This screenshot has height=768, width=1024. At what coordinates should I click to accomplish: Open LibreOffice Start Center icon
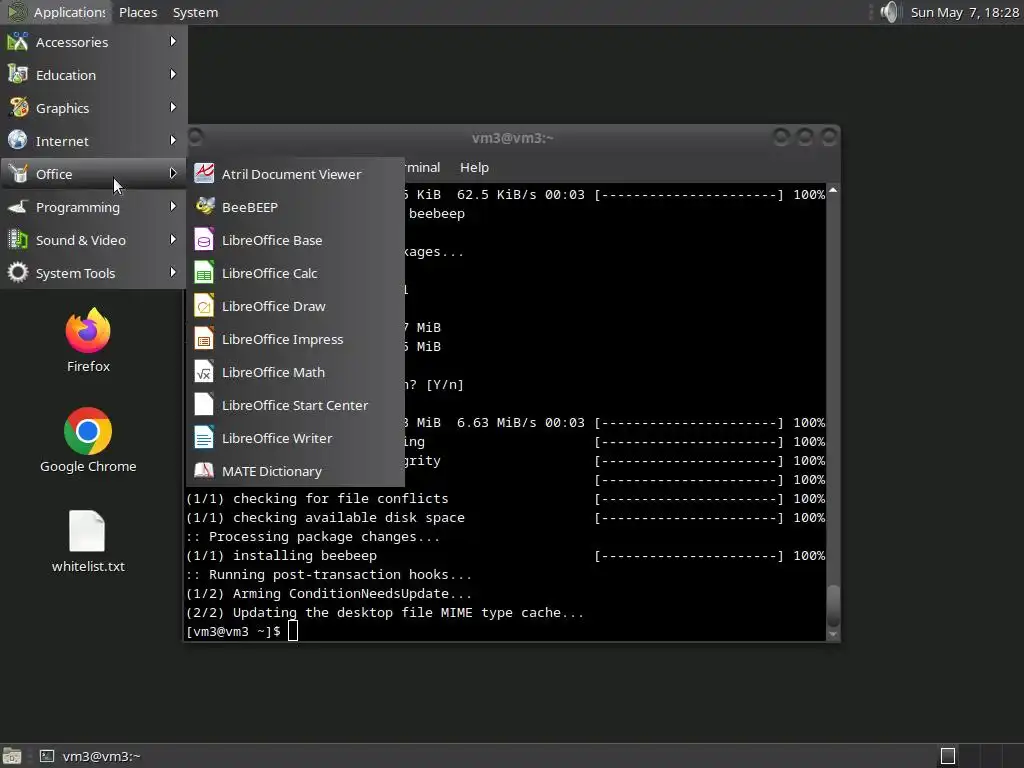point(204,405)
